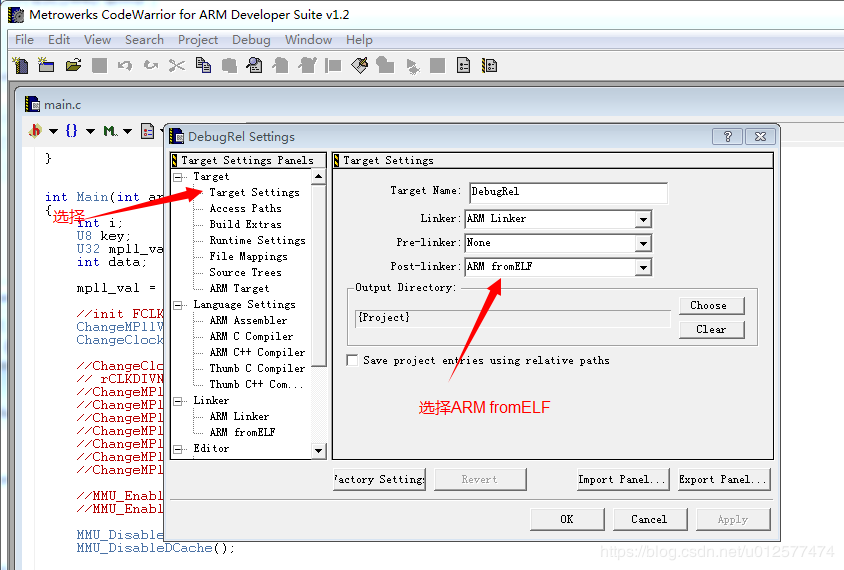This screenshot has width=844, height=570.
Task: Click the Choose button
Action: pos(712,306)
